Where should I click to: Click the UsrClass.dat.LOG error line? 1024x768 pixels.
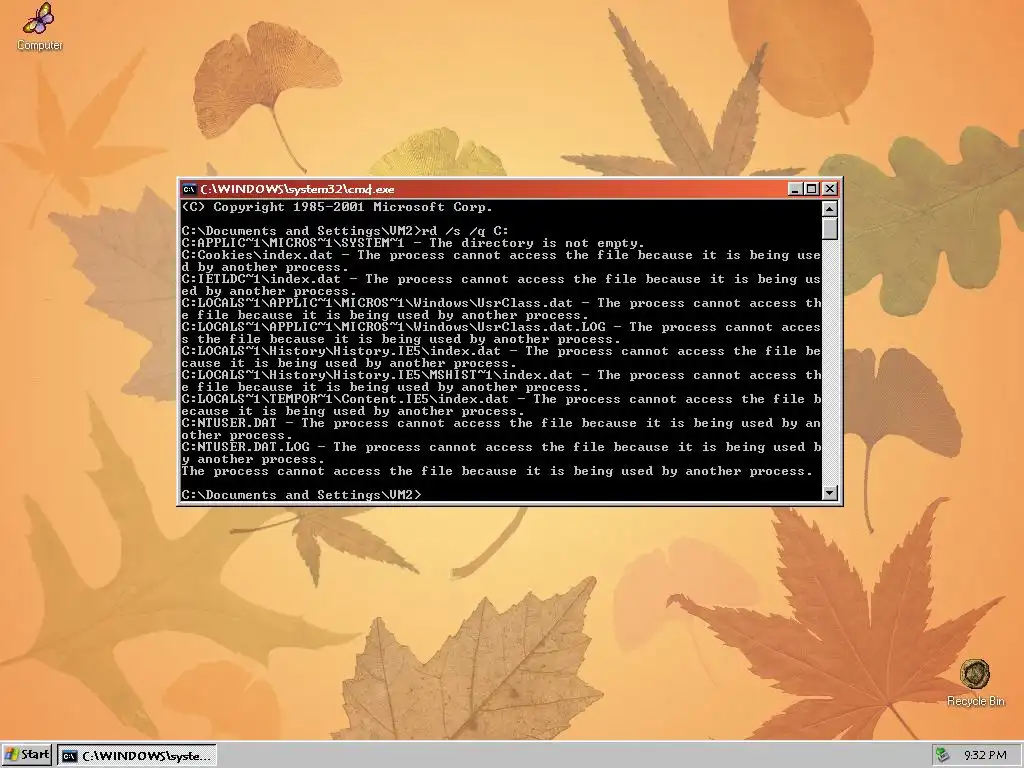(501, 333)
